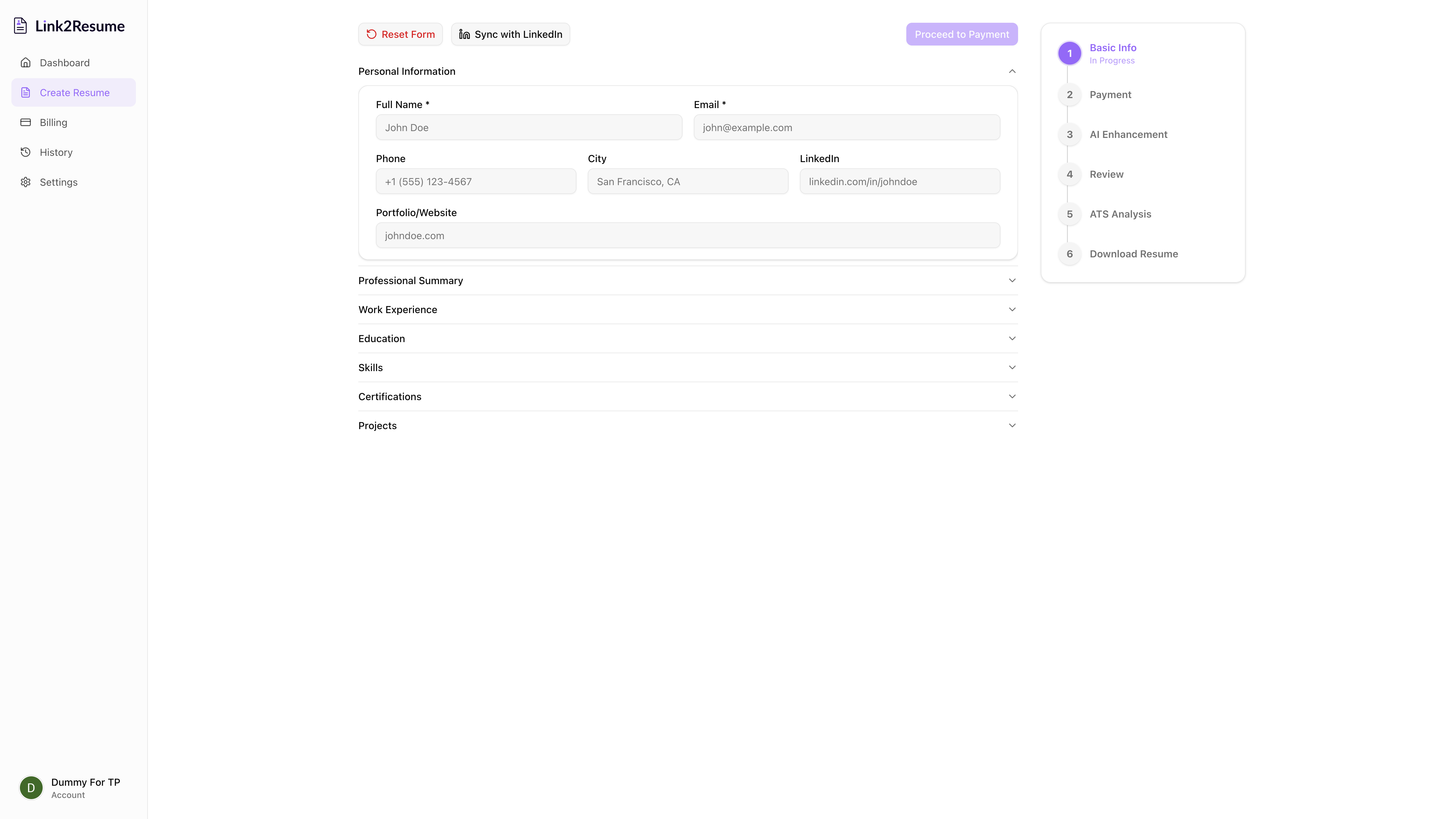Collapse the Personal Information section
Viewport: 1456px width, 819px height.
click(x=1012, y=71)
